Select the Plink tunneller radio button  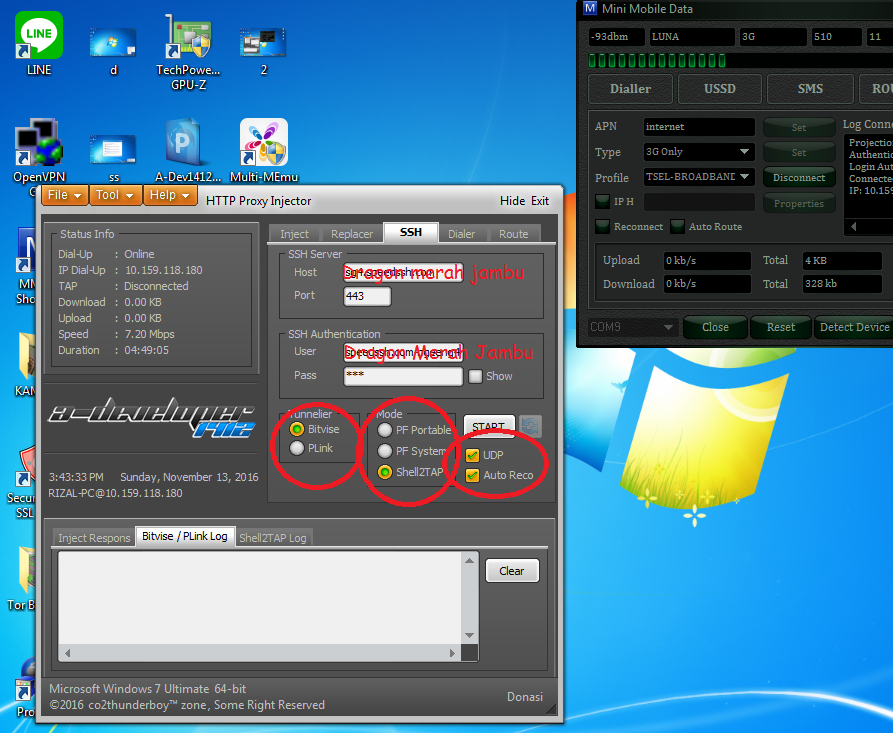tap(296, 448)
